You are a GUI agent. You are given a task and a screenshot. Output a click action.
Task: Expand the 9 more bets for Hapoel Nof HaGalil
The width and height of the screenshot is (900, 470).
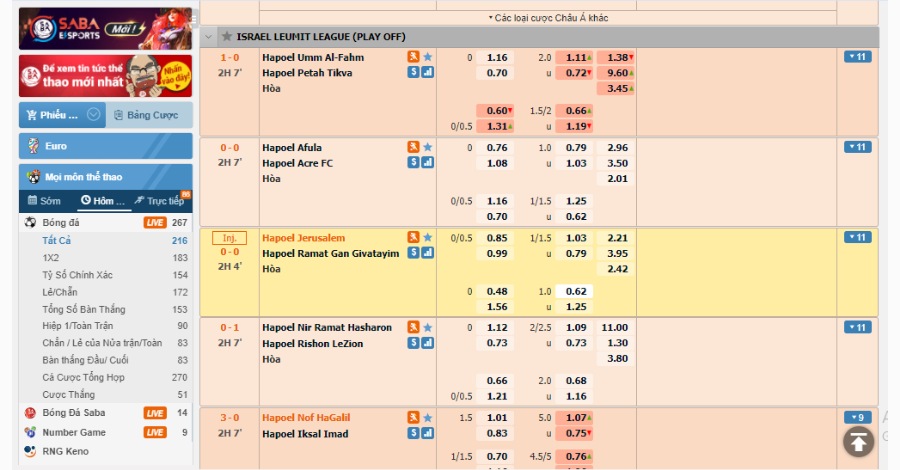858,417
